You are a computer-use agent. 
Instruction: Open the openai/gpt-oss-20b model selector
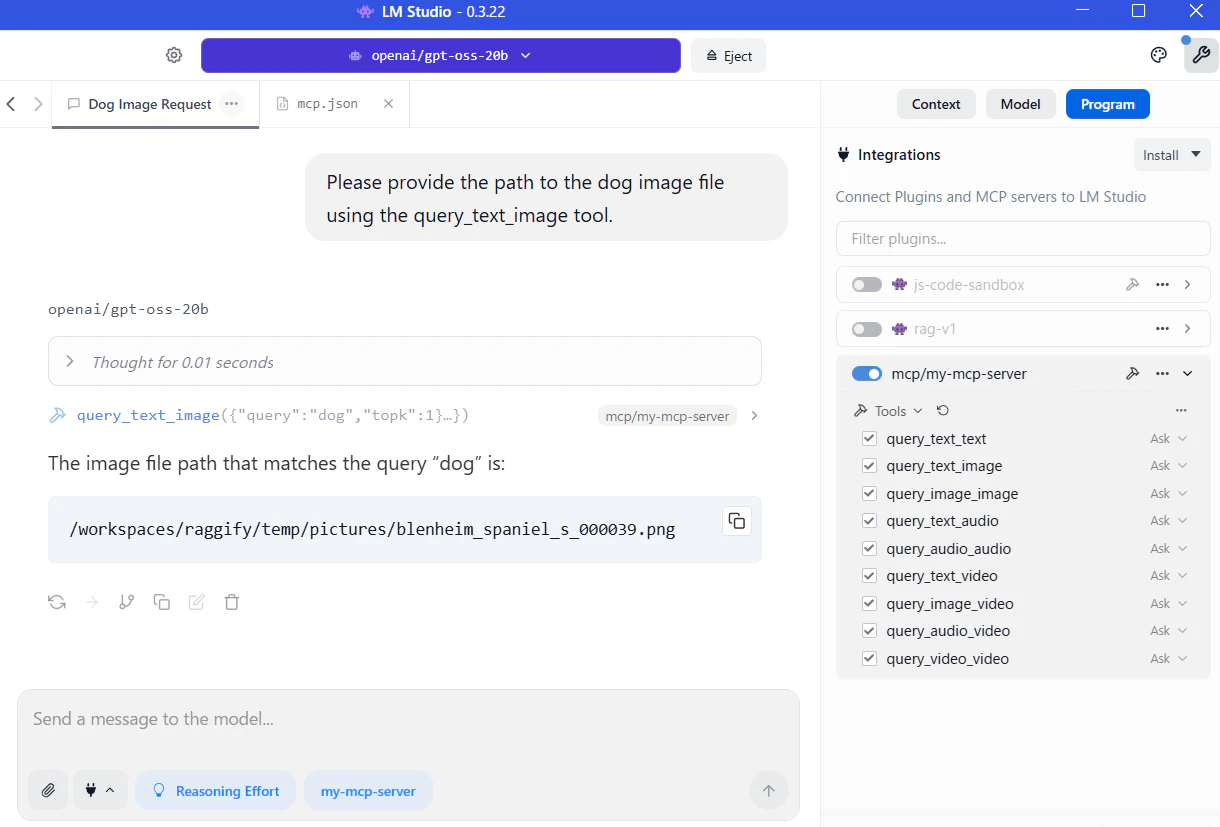coord(441,56)
